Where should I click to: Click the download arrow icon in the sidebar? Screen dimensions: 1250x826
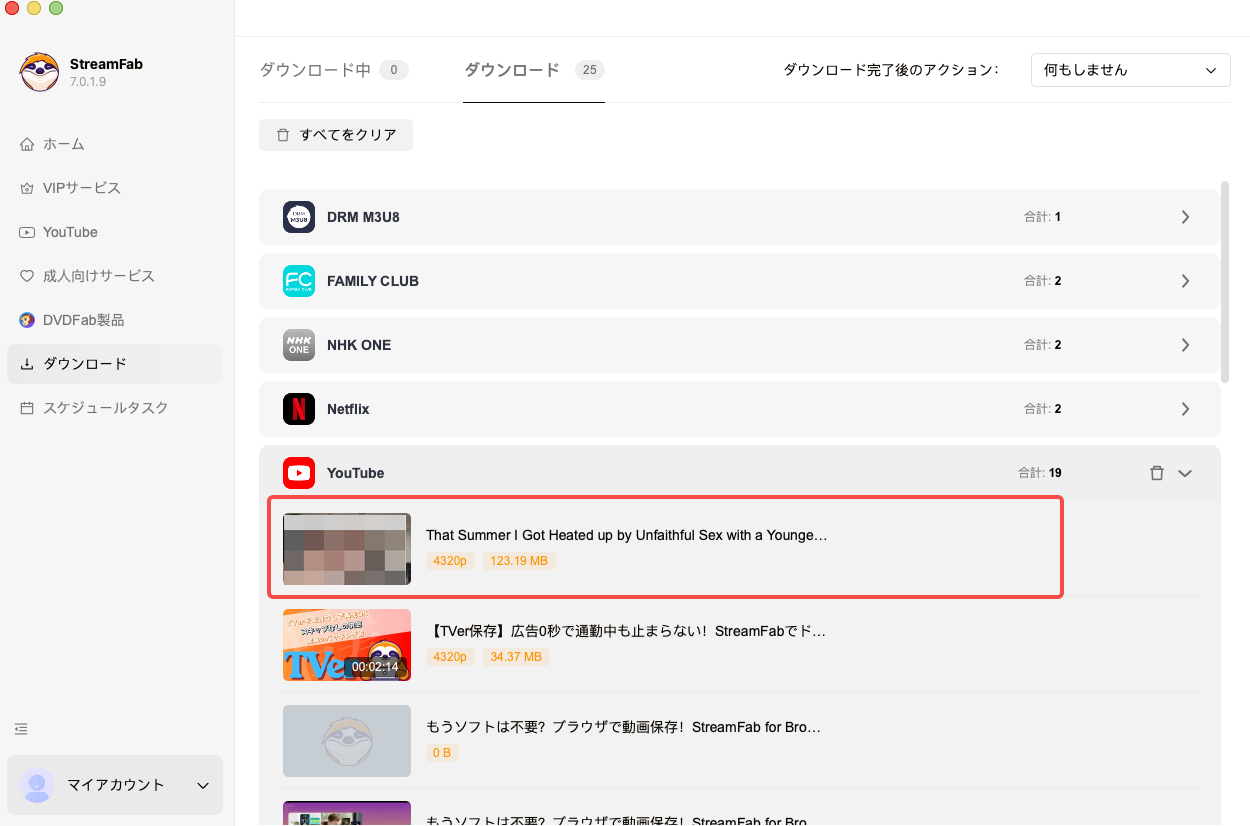27,364
